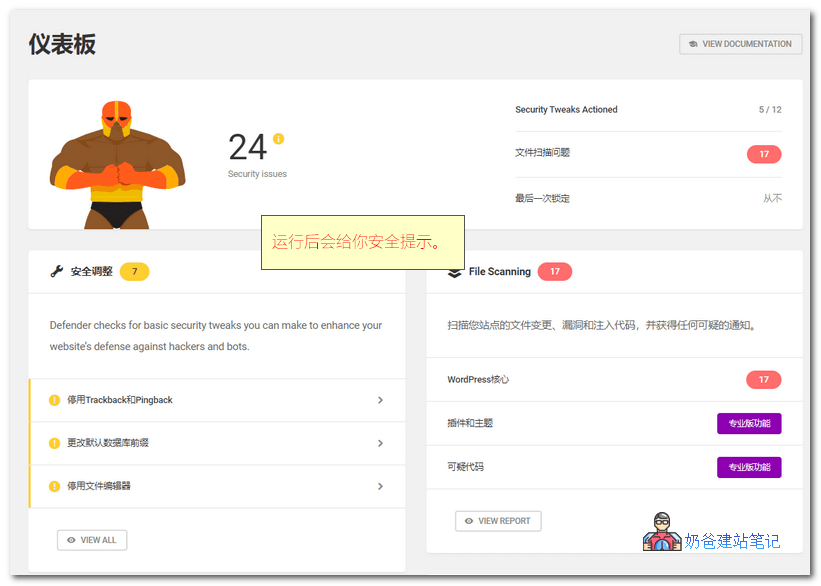The height and width of the screenshot is (586, 821).
Task: Expand the 更改默认数据库前缀 row chevron
Action: 380,443
